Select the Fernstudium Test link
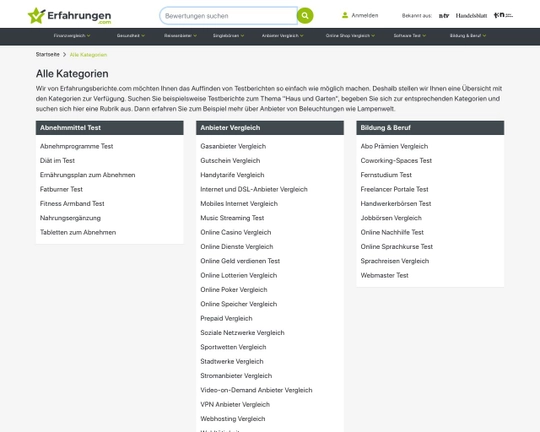This screenshot has height=432, width=540. coord(386,175)
